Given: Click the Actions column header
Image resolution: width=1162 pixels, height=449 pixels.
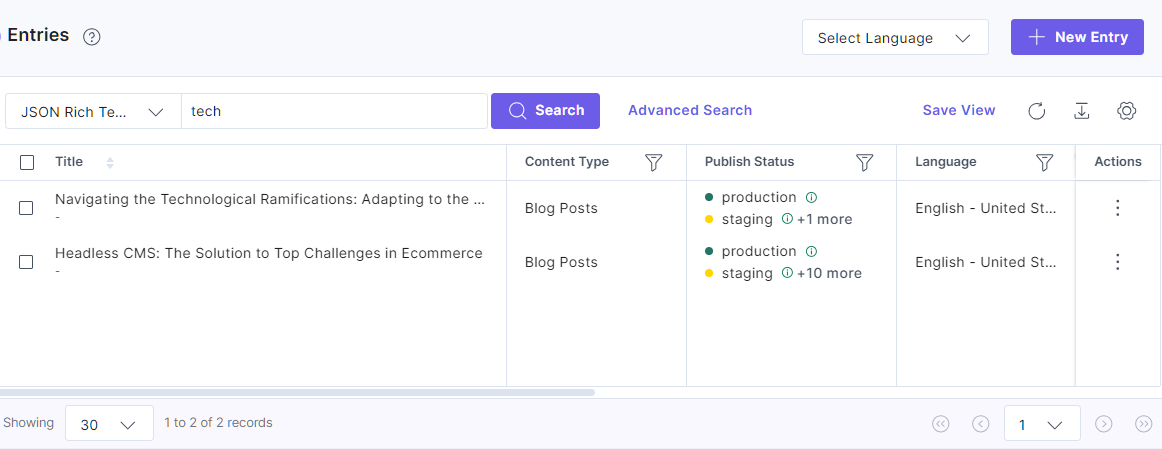Looking at the screenshot, I should click(1118, 162).
